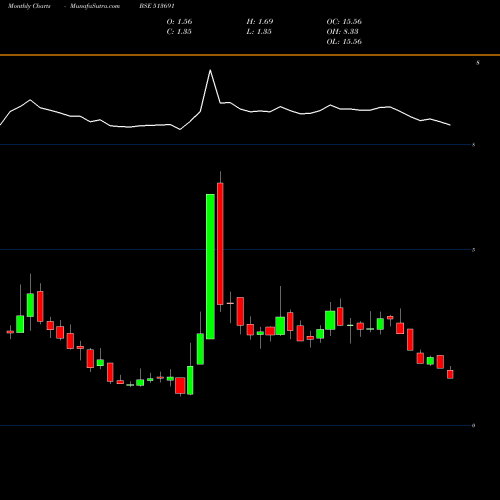The height and width of the screenshot is (500, 500).
Task: Click the "OL: 15.56" readout
Action: coord(344,41)
